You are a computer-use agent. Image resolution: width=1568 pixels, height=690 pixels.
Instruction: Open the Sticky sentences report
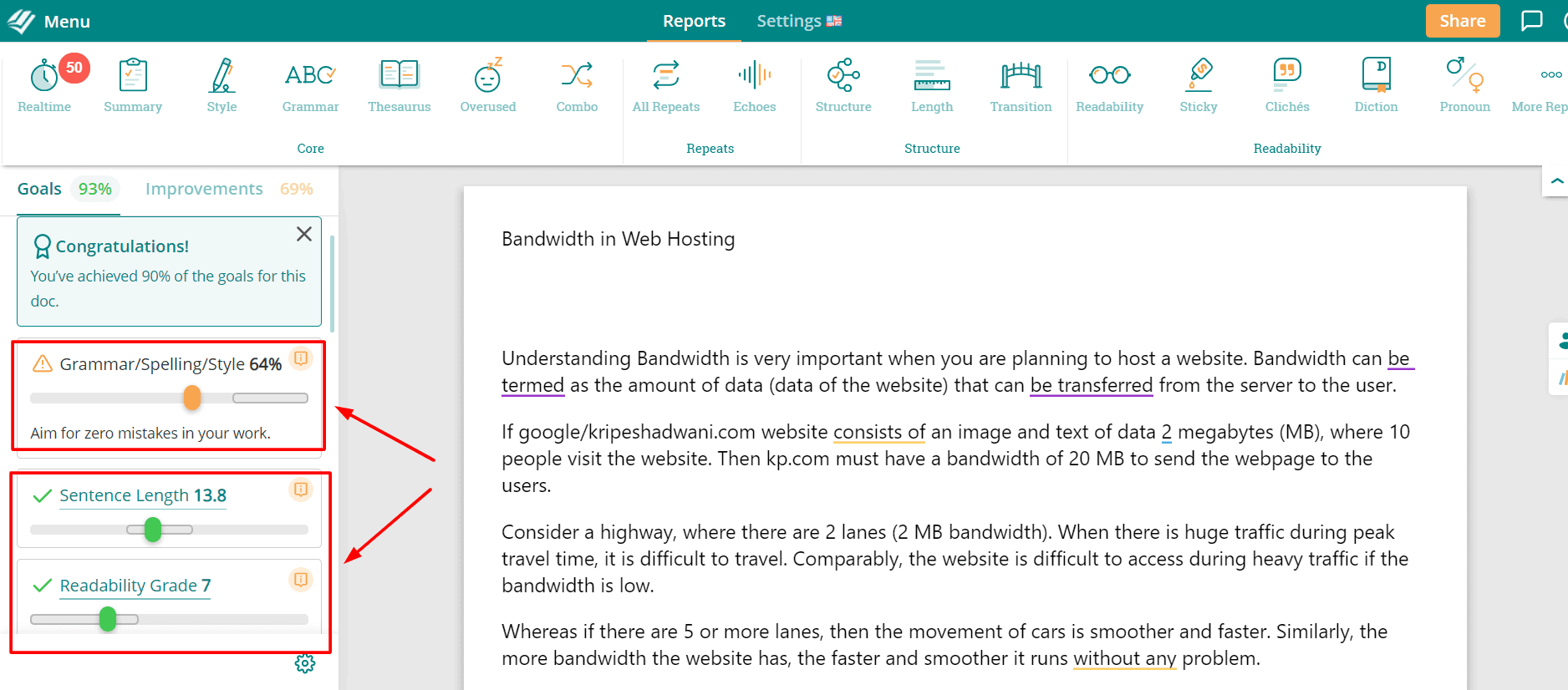point(1199,84)
